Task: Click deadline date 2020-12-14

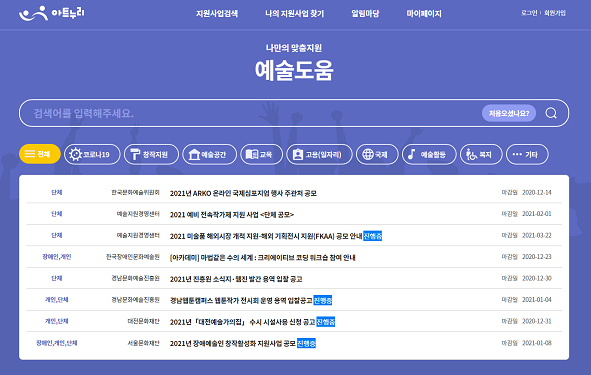Action: click(537, 192)
